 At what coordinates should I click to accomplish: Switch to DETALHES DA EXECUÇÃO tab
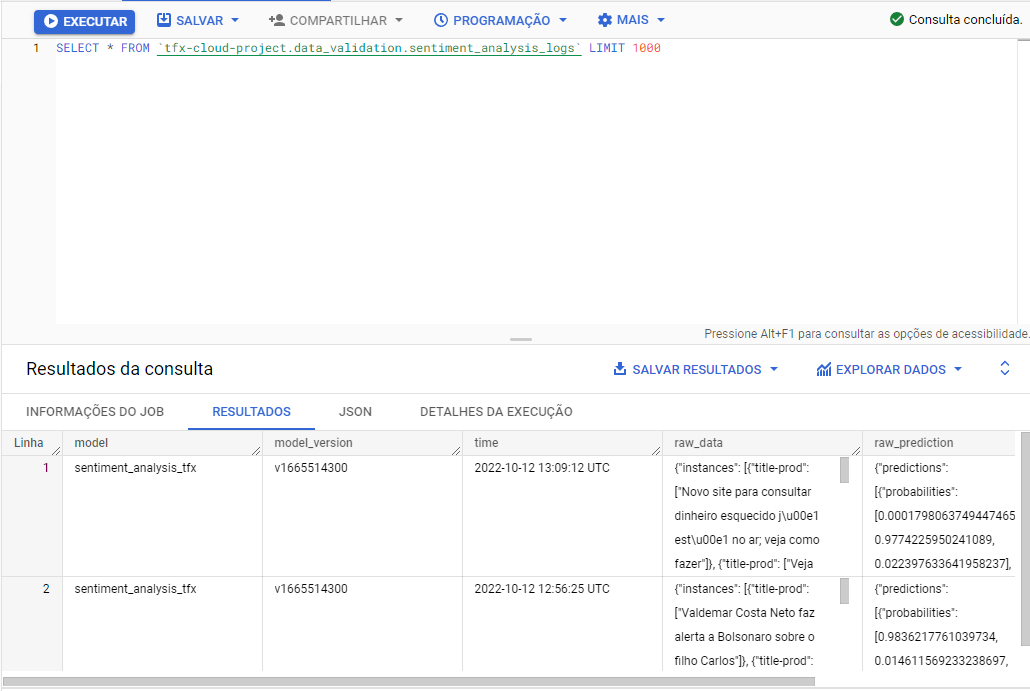[x=497, y=412]
